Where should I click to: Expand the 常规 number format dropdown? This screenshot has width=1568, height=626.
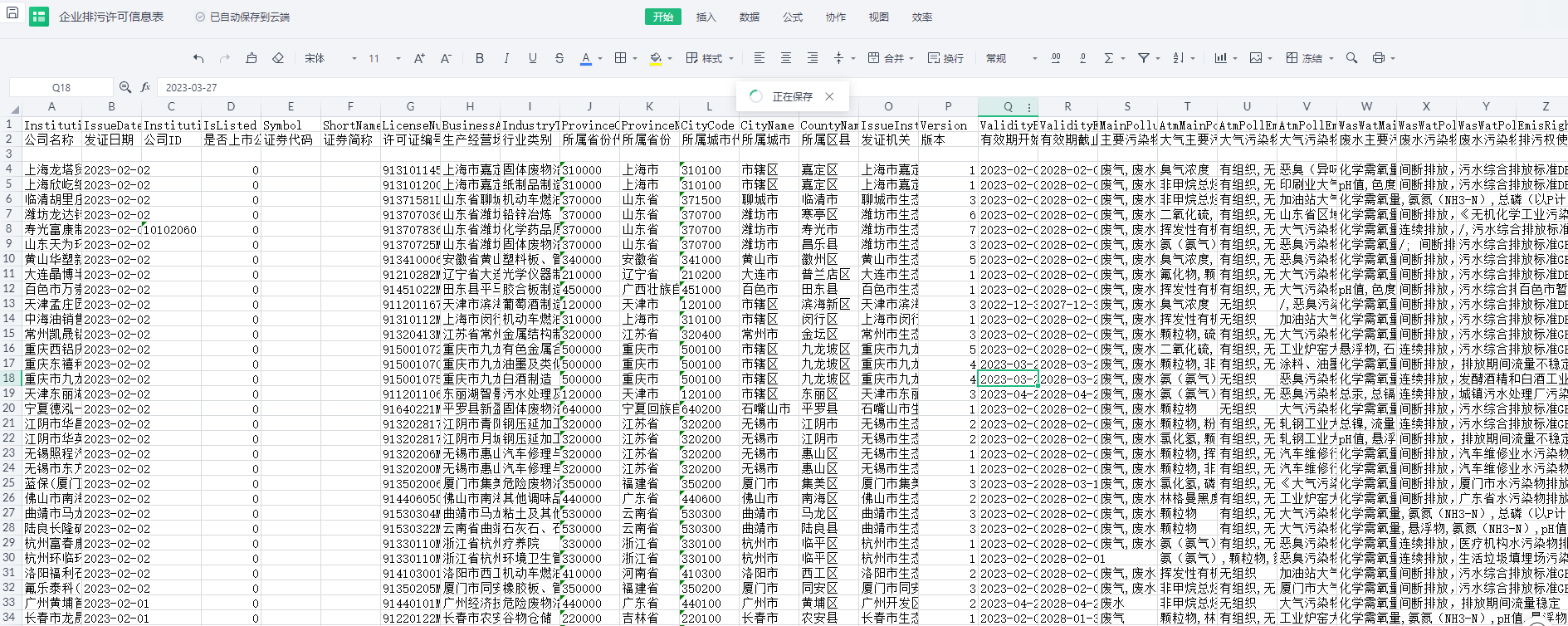1011,58
